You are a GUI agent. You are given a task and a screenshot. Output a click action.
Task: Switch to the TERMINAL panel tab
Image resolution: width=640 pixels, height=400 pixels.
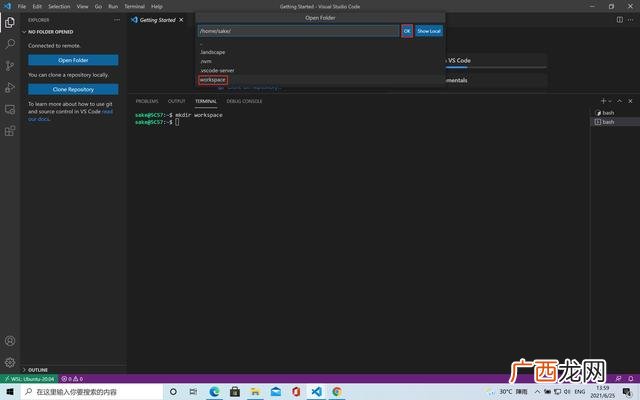(x=206, y=101)
